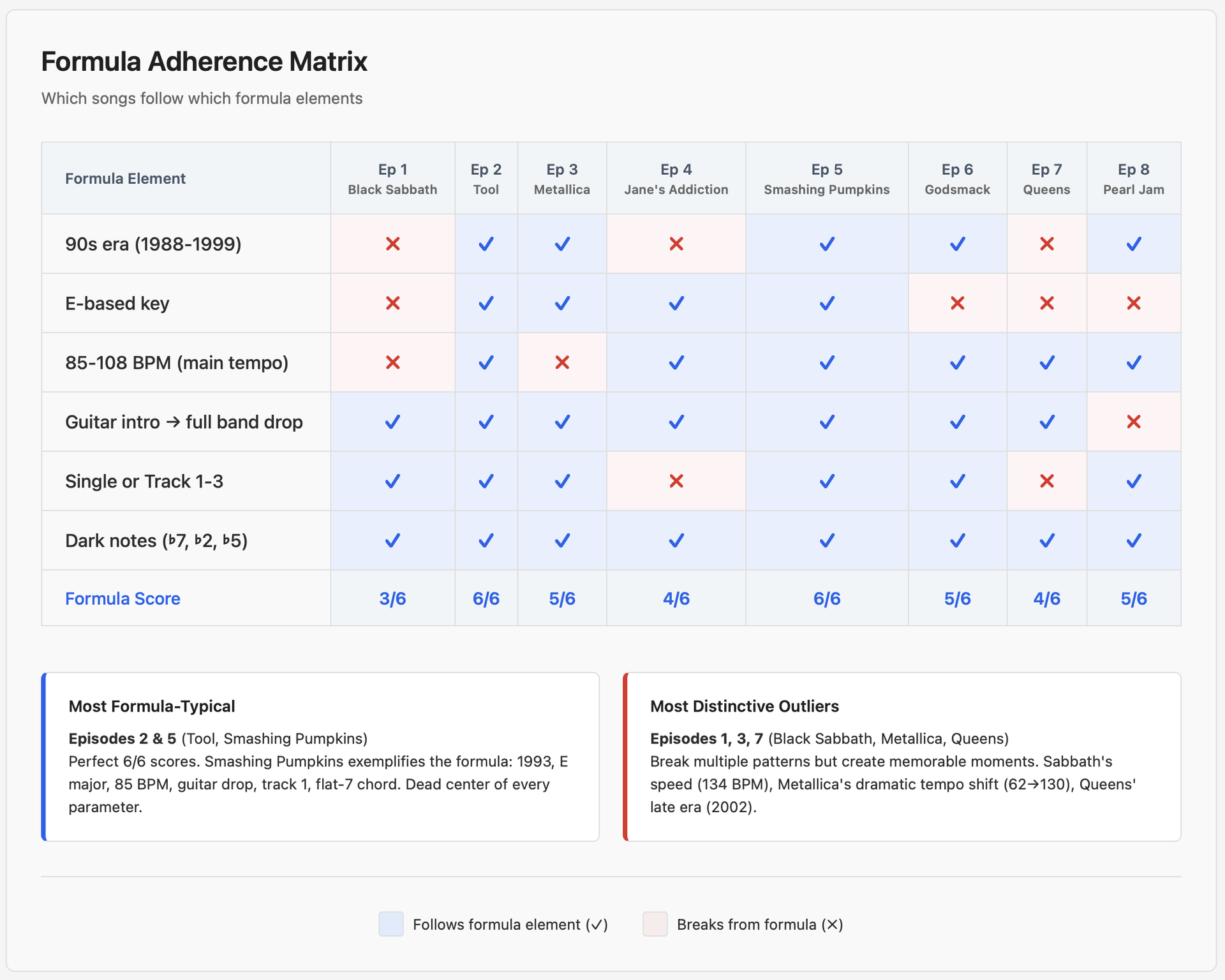Click Ep 5 Smashing Pumpkins column header
The width and height of the screenshot is (1225, 980).
826,179
